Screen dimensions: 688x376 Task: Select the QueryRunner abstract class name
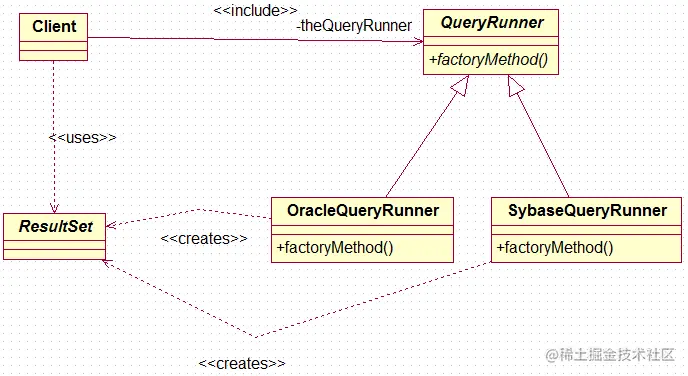point(492,22)
